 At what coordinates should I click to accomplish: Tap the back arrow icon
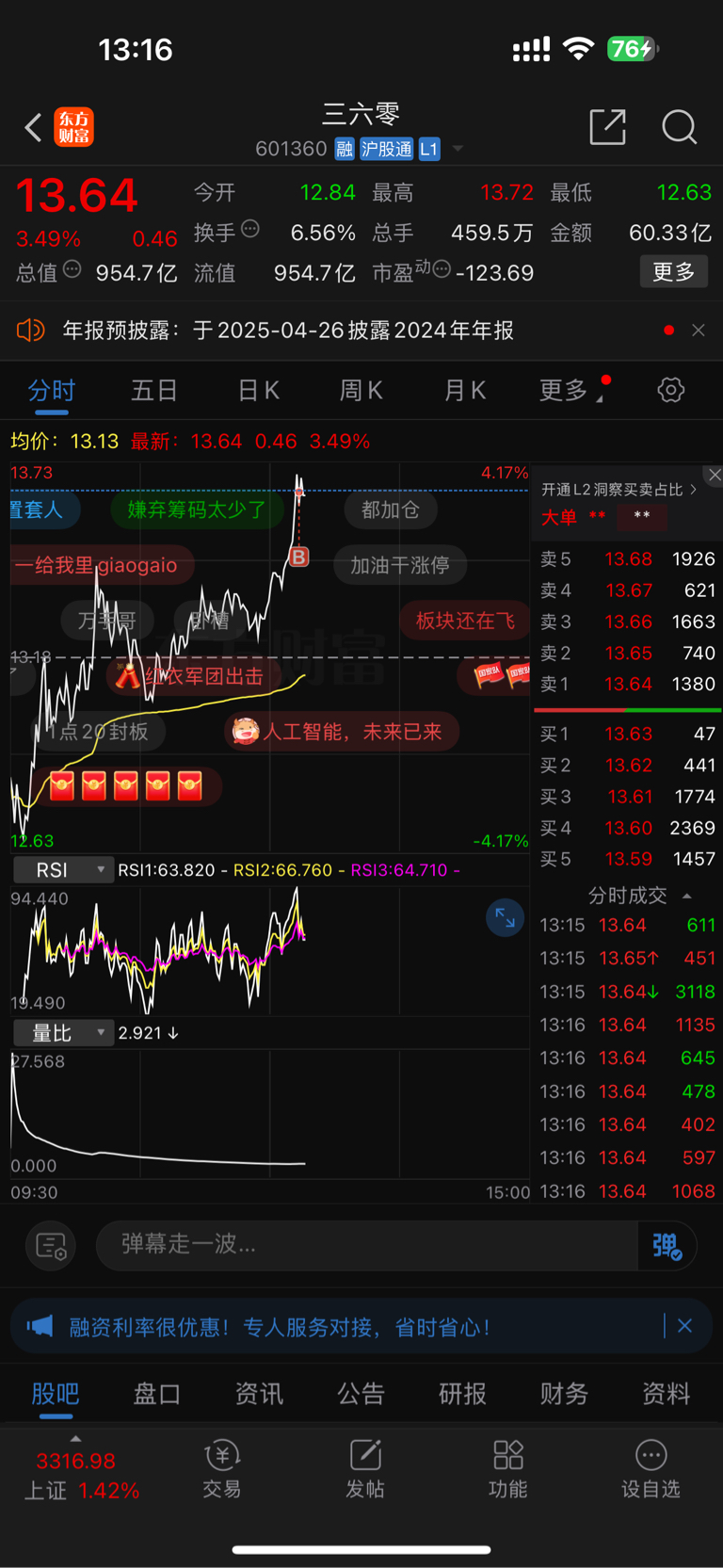point(34,127)
